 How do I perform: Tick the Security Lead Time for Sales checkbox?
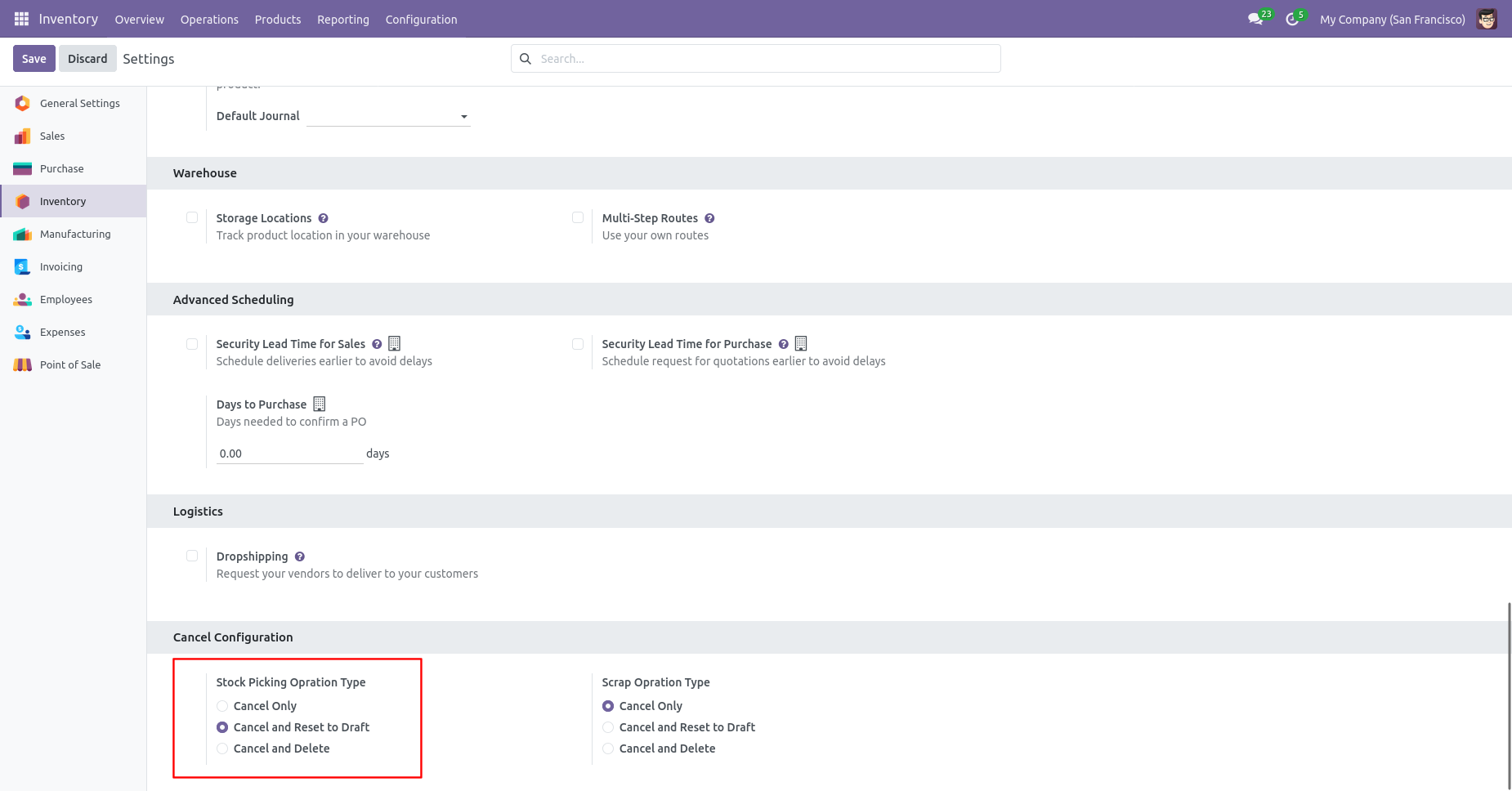[x=192, y=344]
